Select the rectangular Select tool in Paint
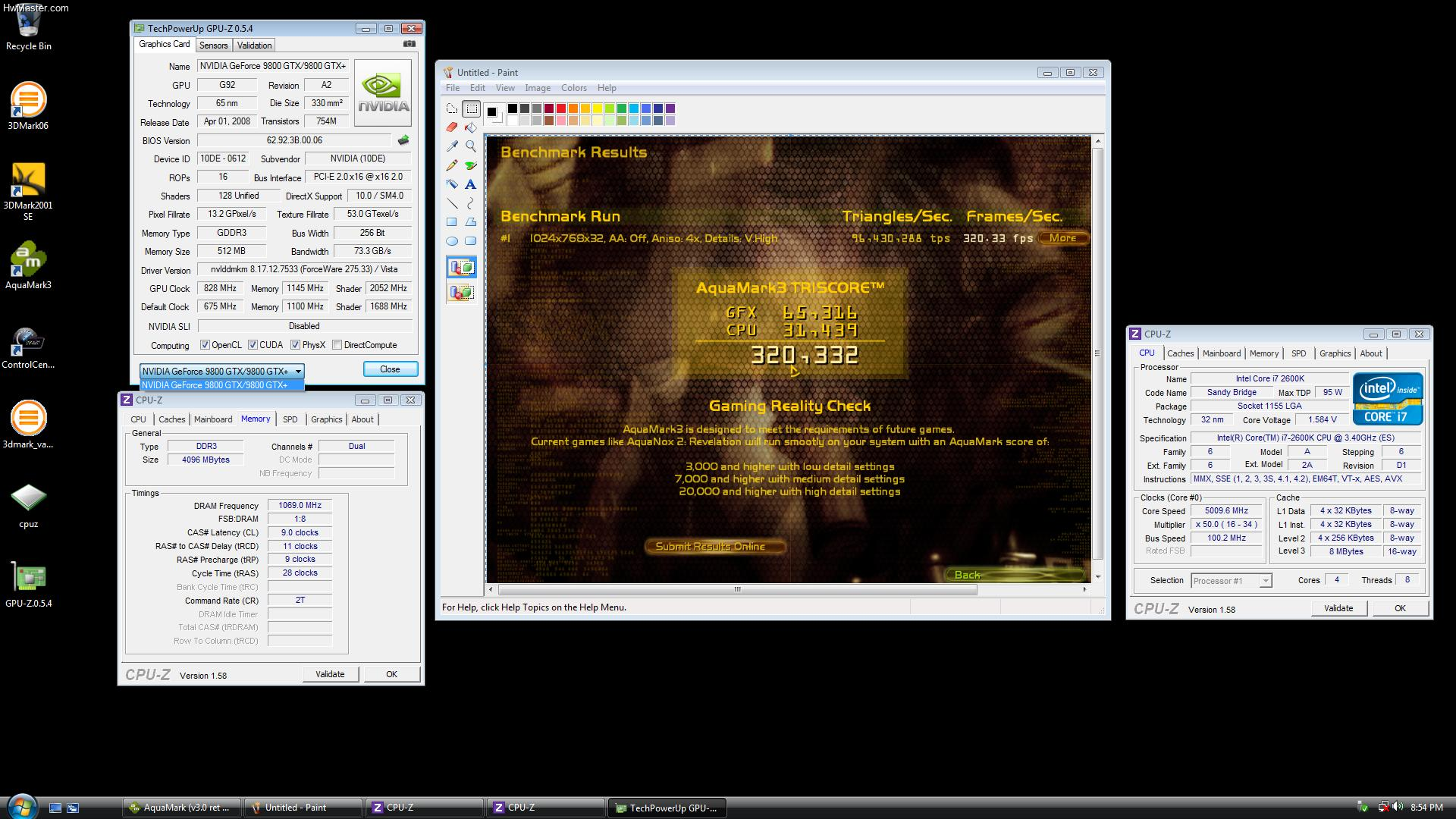 pyautogui.click(x=471, y=108)
